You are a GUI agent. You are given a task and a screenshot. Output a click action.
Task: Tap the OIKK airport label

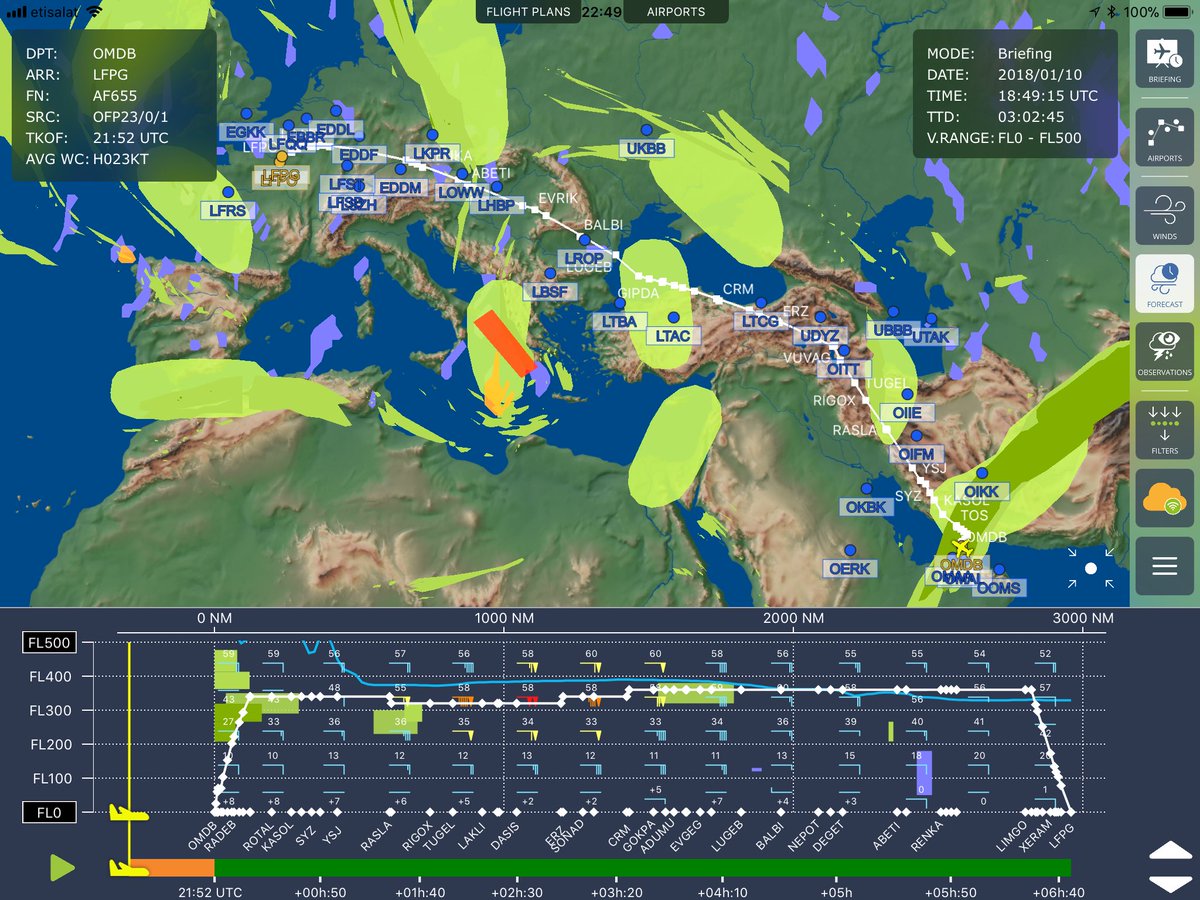[983, 491]
